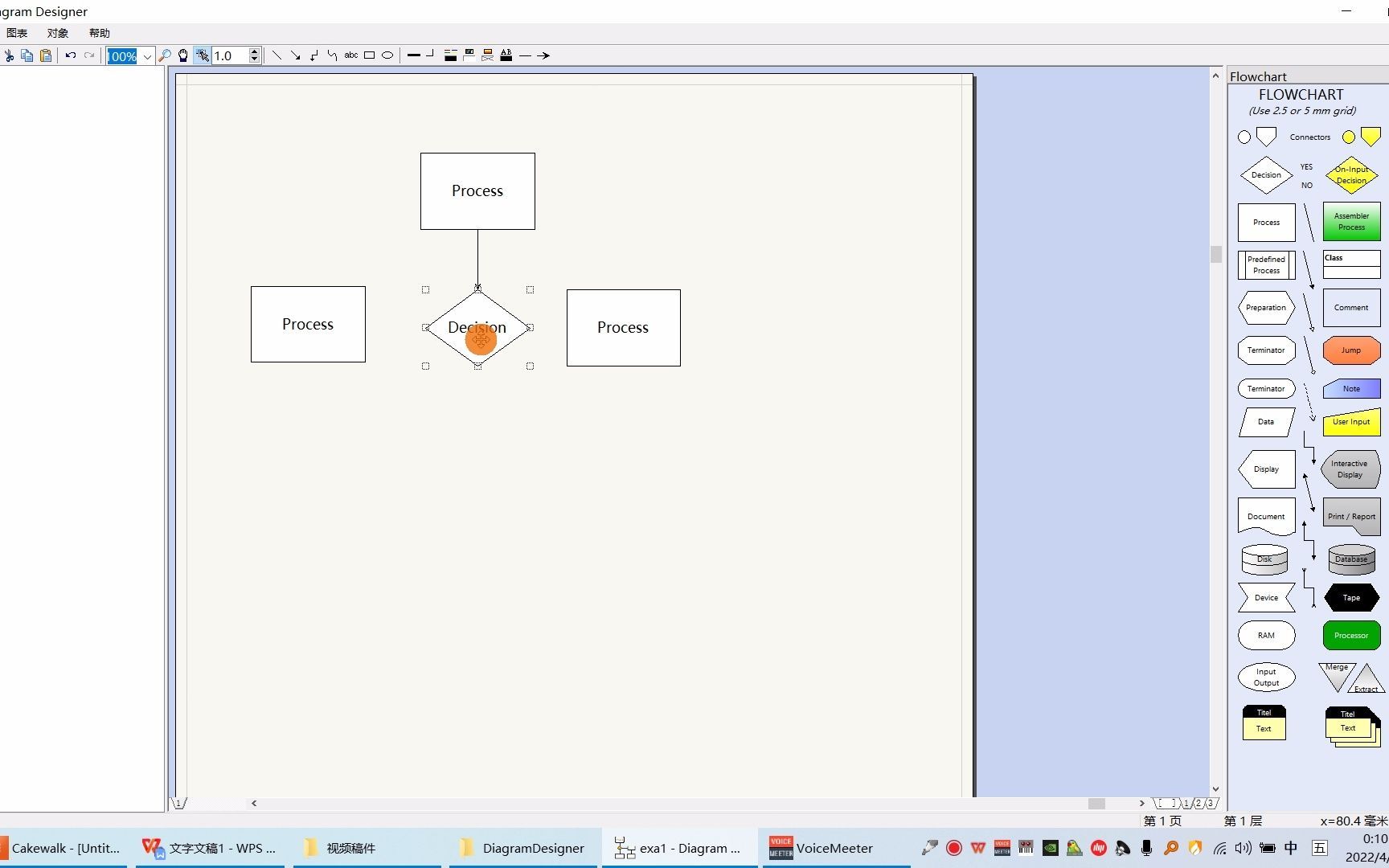This screenshot has width=1389, height=868.
Task: Click horizontal scrollbar right arrow
Action: tap(1141, 803)
